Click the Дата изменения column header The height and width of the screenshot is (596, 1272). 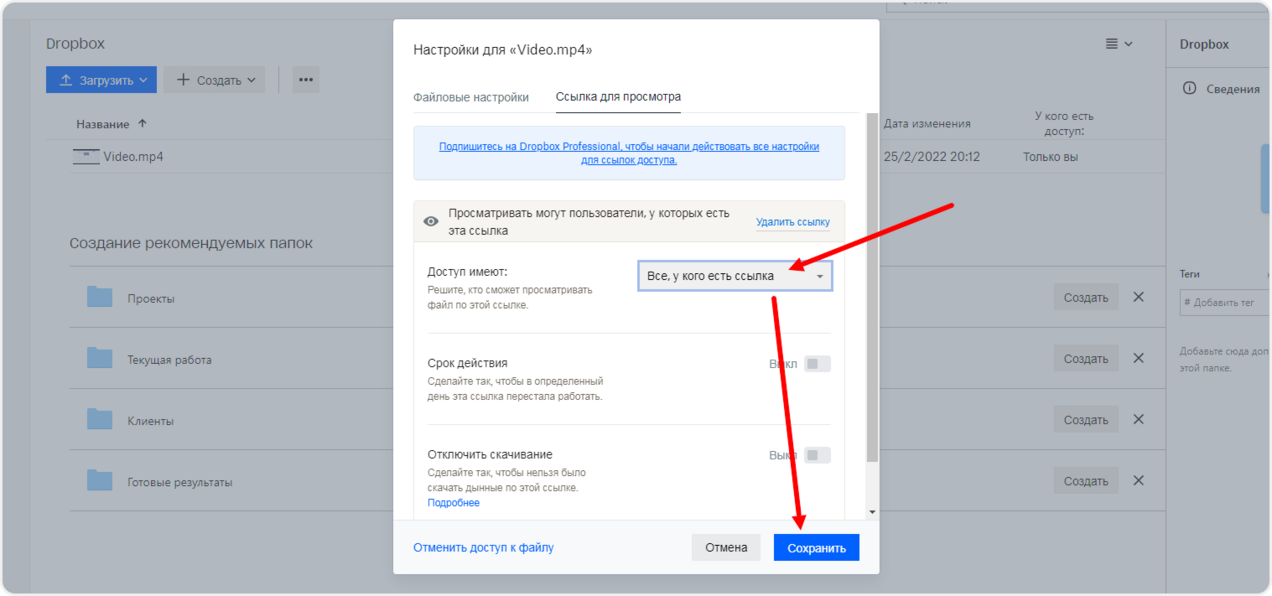927,124
